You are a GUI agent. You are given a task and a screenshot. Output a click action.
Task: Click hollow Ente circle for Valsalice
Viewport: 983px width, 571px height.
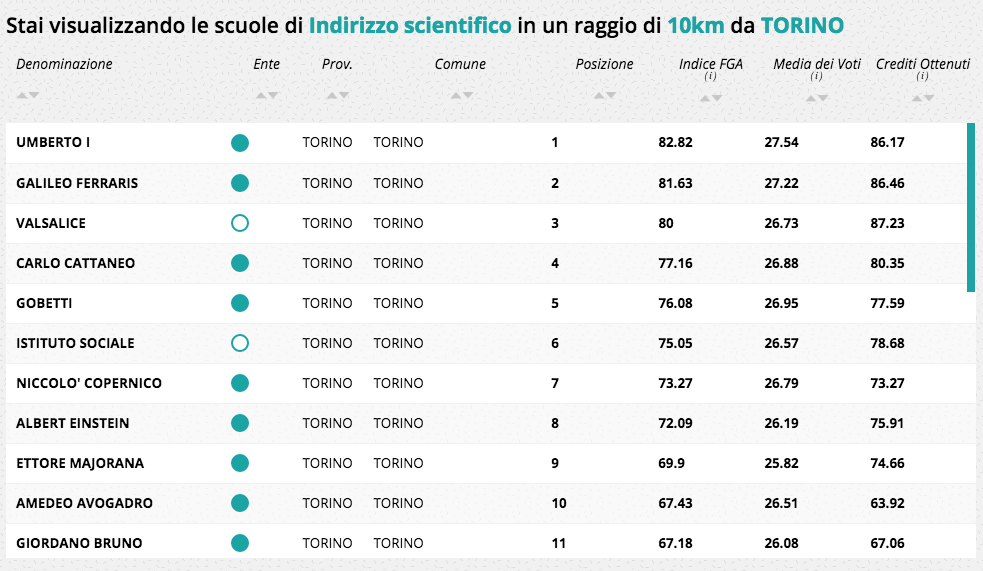(240, 223)
